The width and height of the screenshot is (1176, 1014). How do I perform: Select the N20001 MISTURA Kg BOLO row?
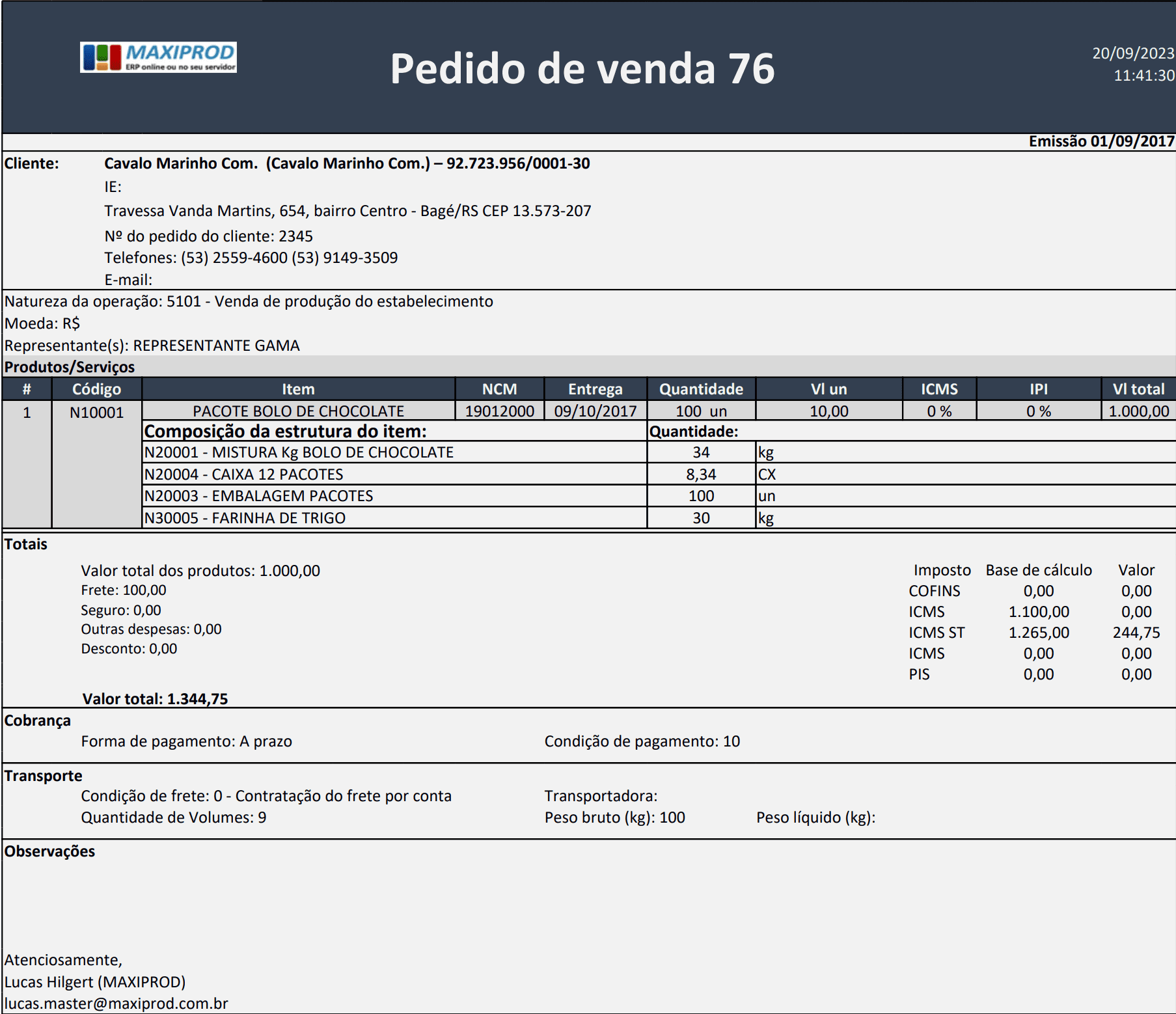(659, 452)
